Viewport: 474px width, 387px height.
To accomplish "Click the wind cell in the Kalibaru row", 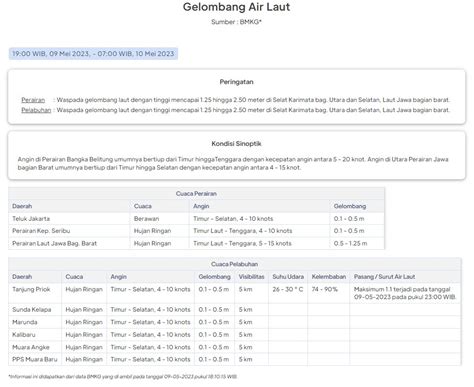I will click(x=150, y=335).
